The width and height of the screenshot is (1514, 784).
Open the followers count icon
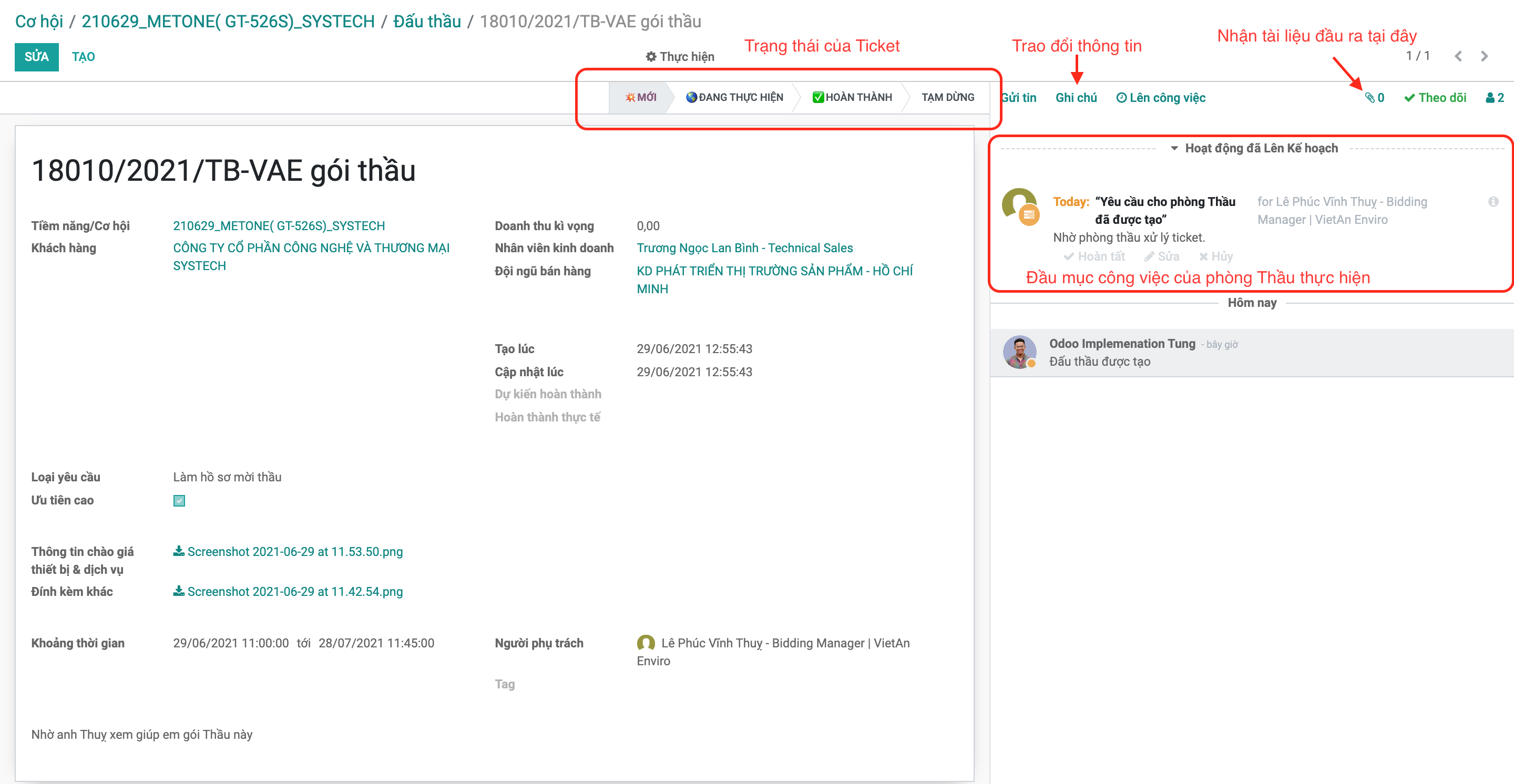point(1494,98)
